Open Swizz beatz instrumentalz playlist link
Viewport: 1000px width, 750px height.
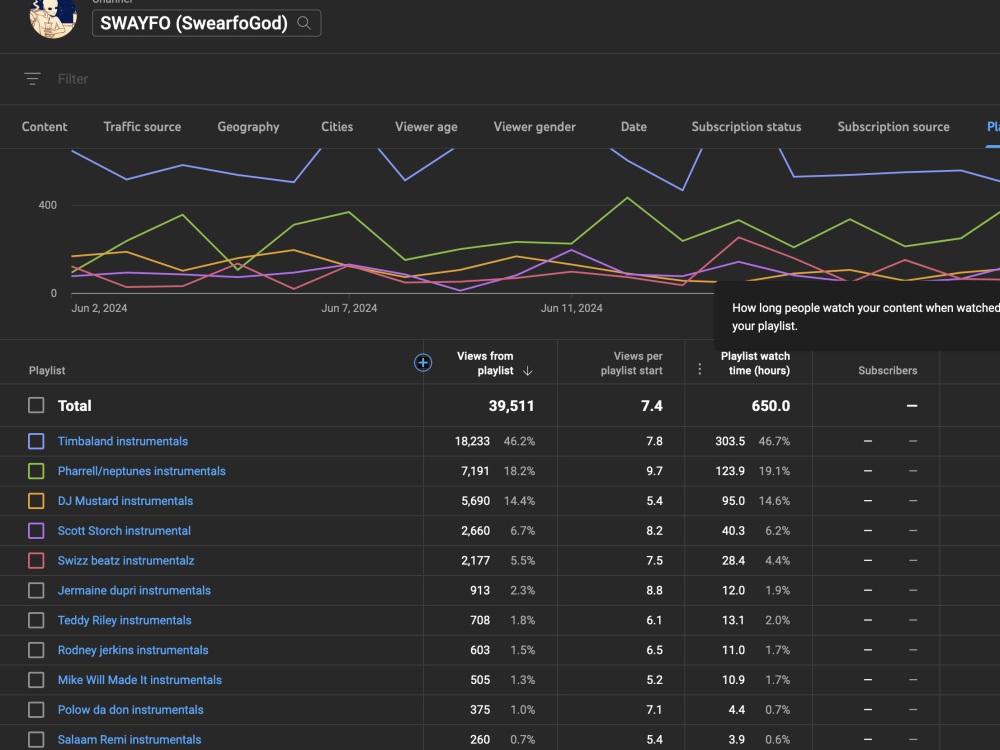coord(126,561)
